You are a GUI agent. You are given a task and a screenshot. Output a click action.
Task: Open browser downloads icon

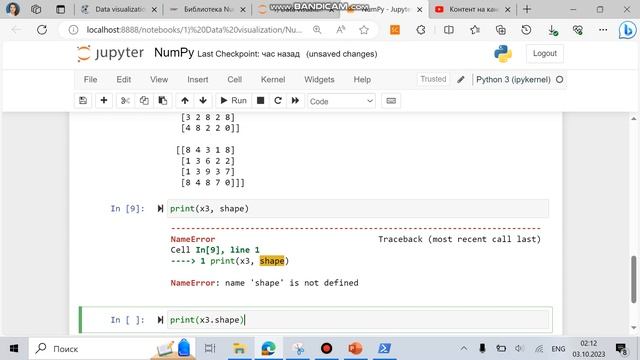click(552, 30)
